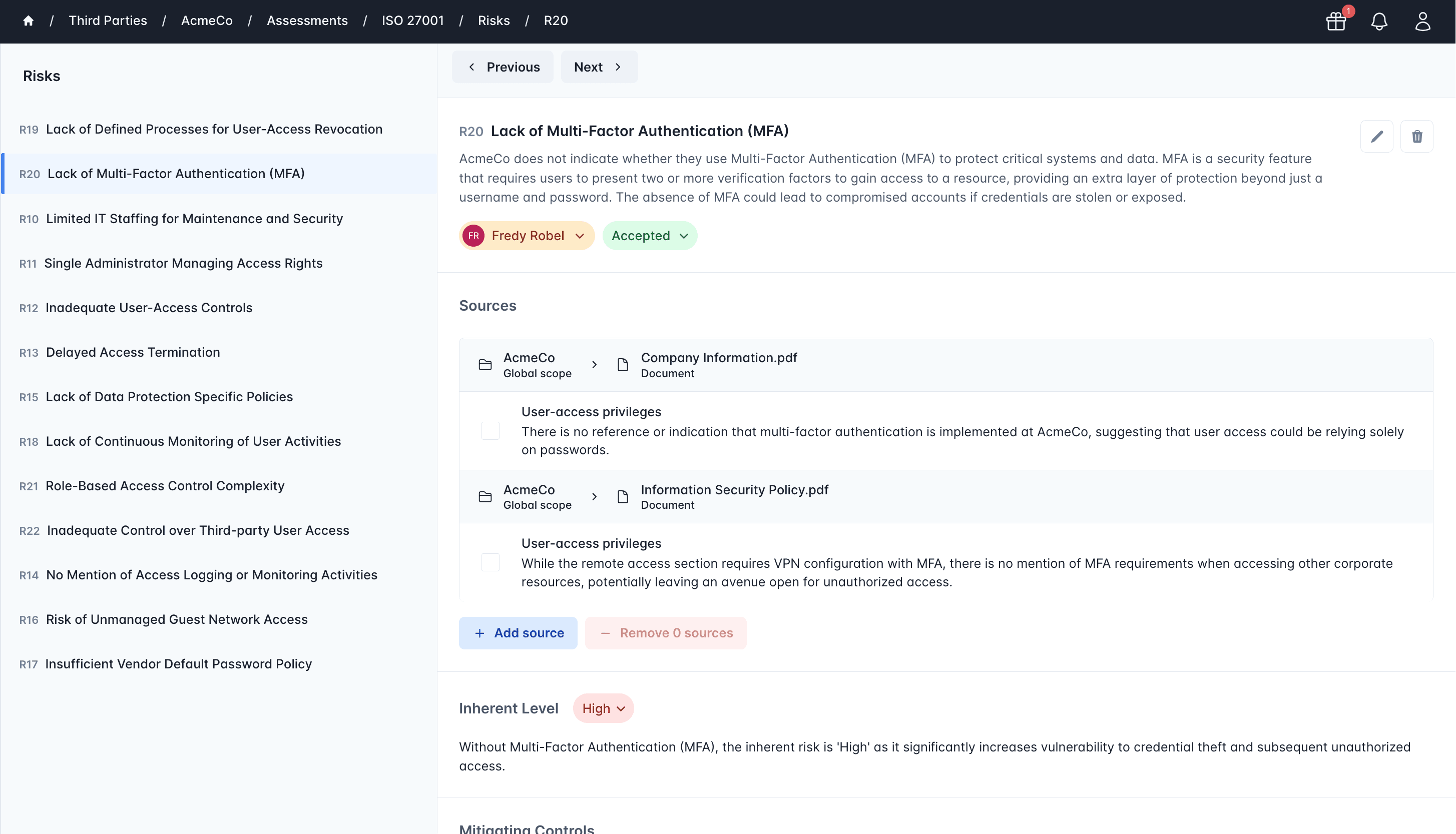Select the R12 Inadequate User-Access Controls risk
The height and width of the screenshot is (834, 1456).
click(149, 308)
